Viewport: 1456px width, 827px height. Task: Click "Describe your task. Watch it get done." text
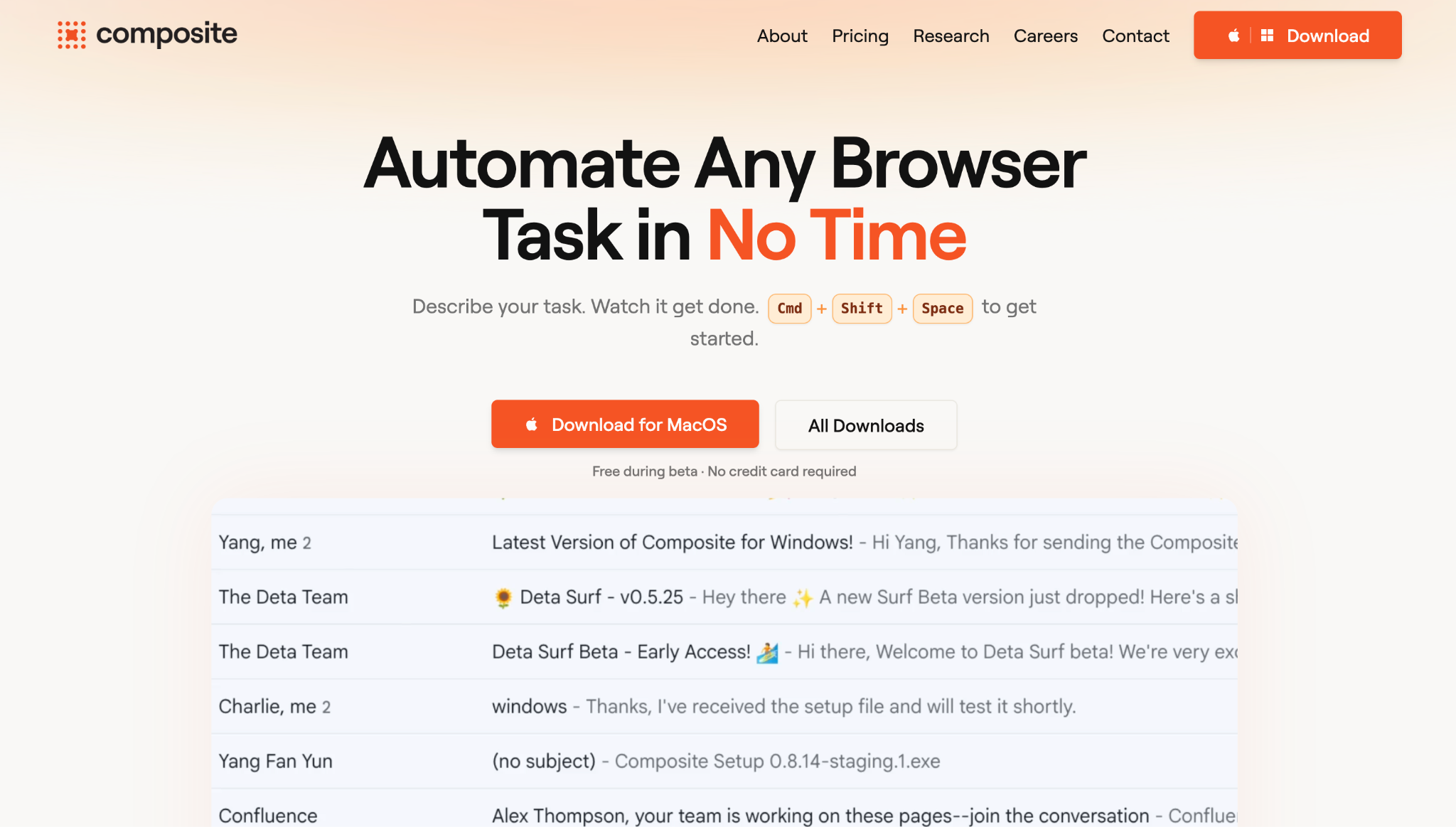pos(586,306)
